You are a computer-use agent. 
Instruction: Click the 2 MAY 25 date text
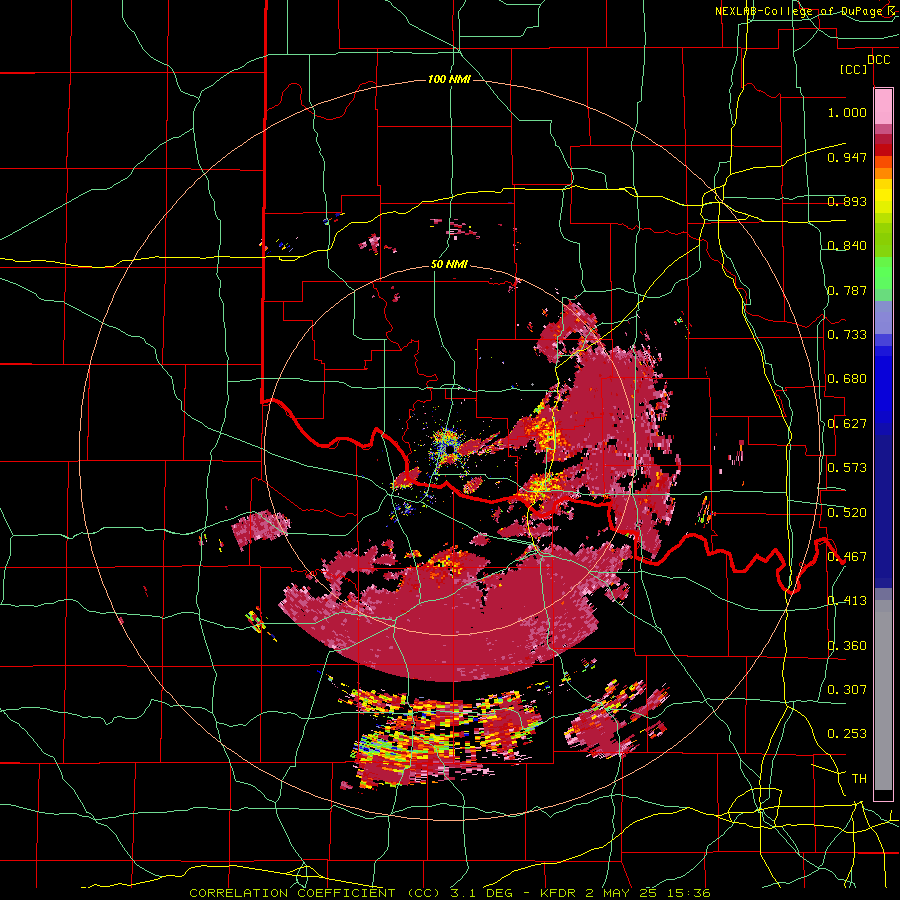click(623, 893)
